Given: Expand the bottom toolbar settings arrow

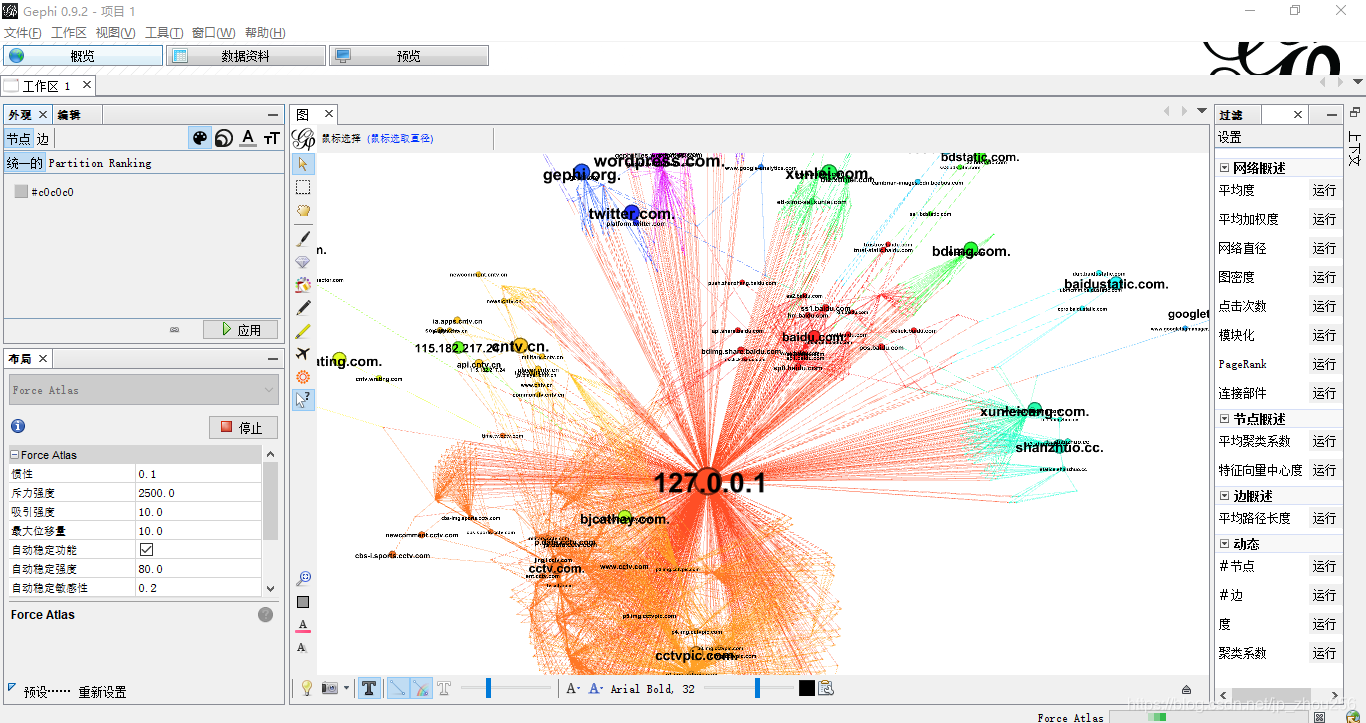Looking at the screenshot, I should click(1186, 689).
